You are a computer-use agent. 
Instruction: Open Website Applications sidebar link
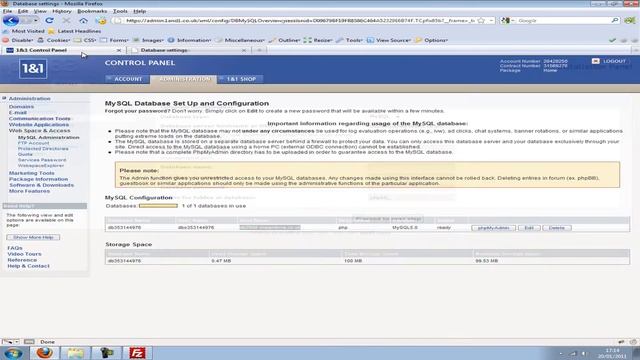point(39,125)
